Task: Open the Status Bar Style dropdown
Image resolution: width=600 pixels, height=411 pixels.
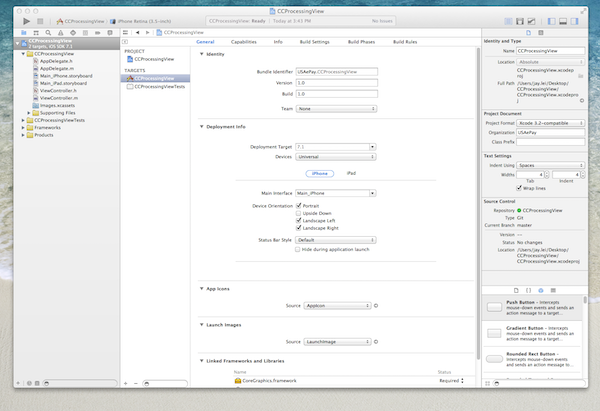Action: (335, 240)
